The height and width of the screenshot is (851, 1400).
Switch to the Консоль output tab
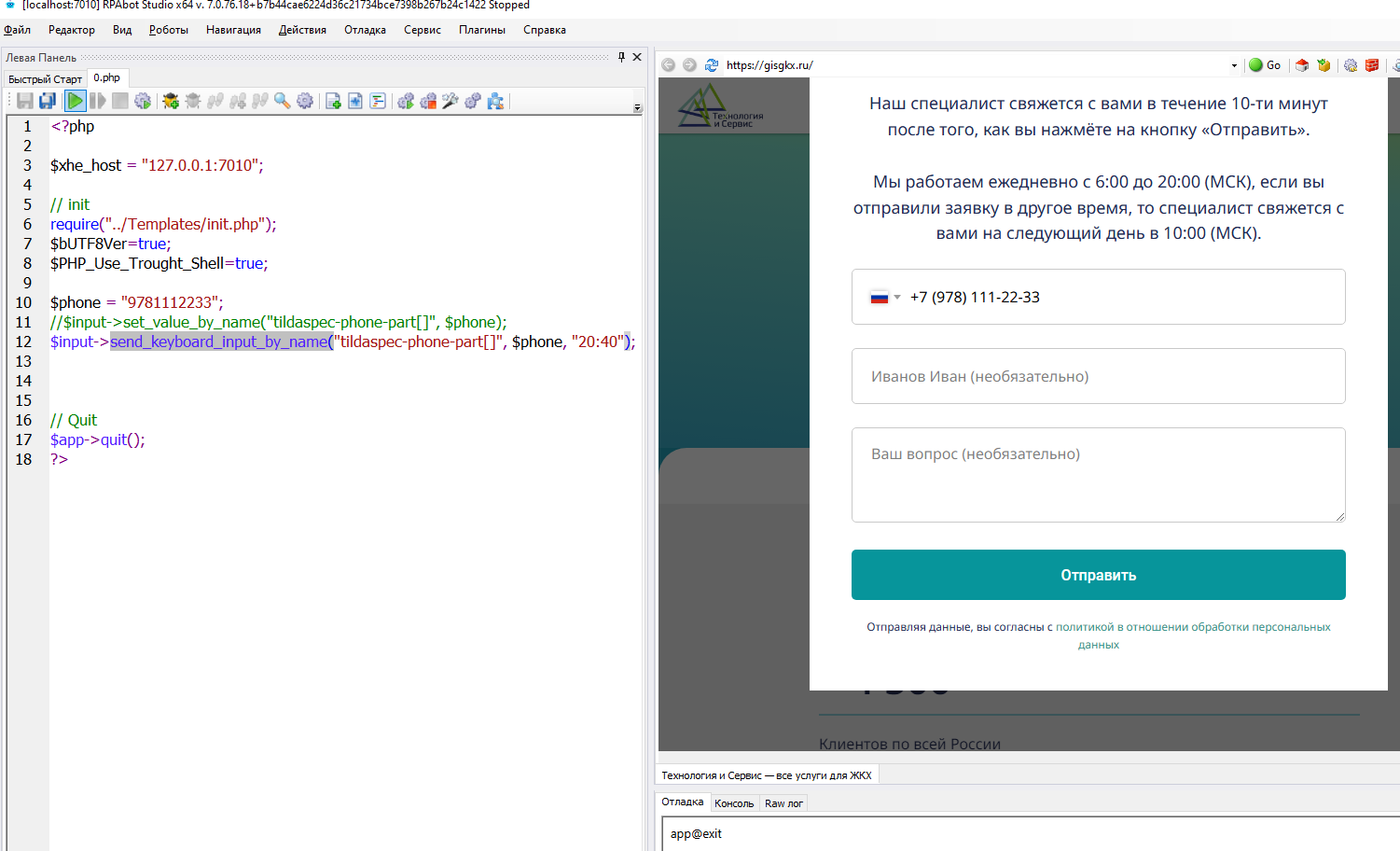coord(734,803)
